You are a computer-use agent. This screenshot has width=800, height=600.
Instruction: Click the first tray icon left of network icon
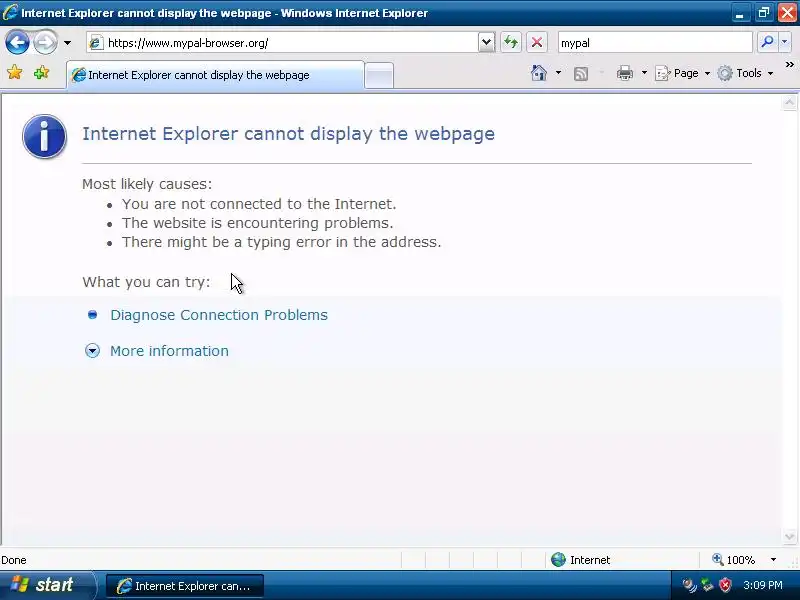(x=689, y=585)
